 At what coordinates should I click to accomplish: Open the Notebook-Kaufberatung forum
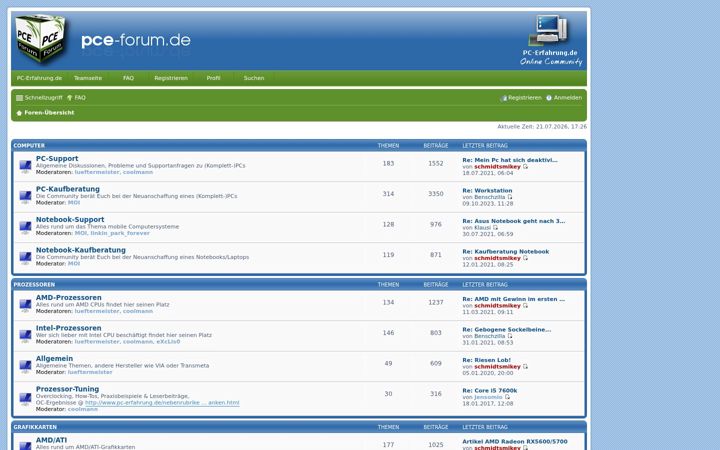click(81, 250)
